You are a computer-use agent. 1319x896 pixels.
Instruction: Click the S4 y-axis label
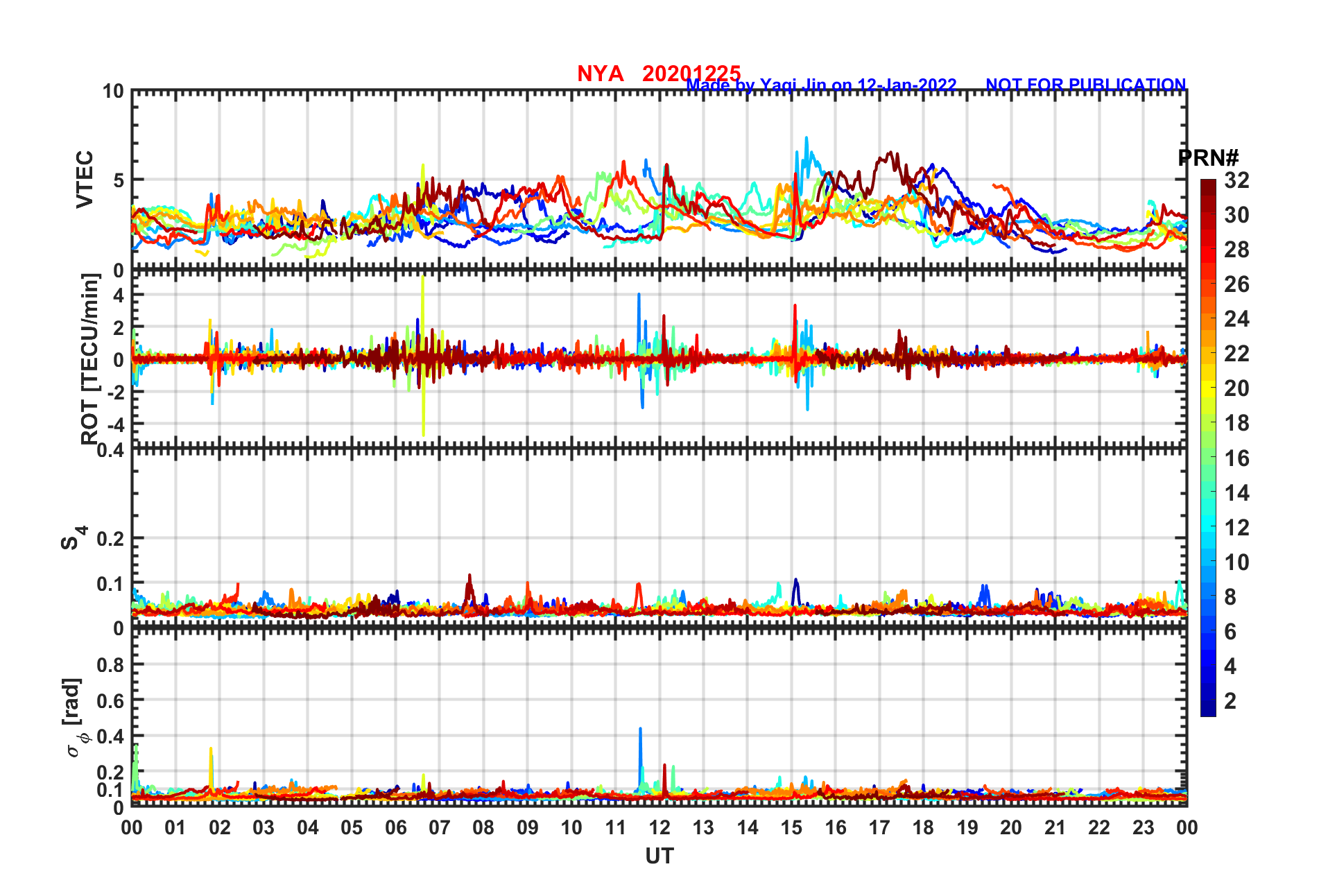point(74,537)
